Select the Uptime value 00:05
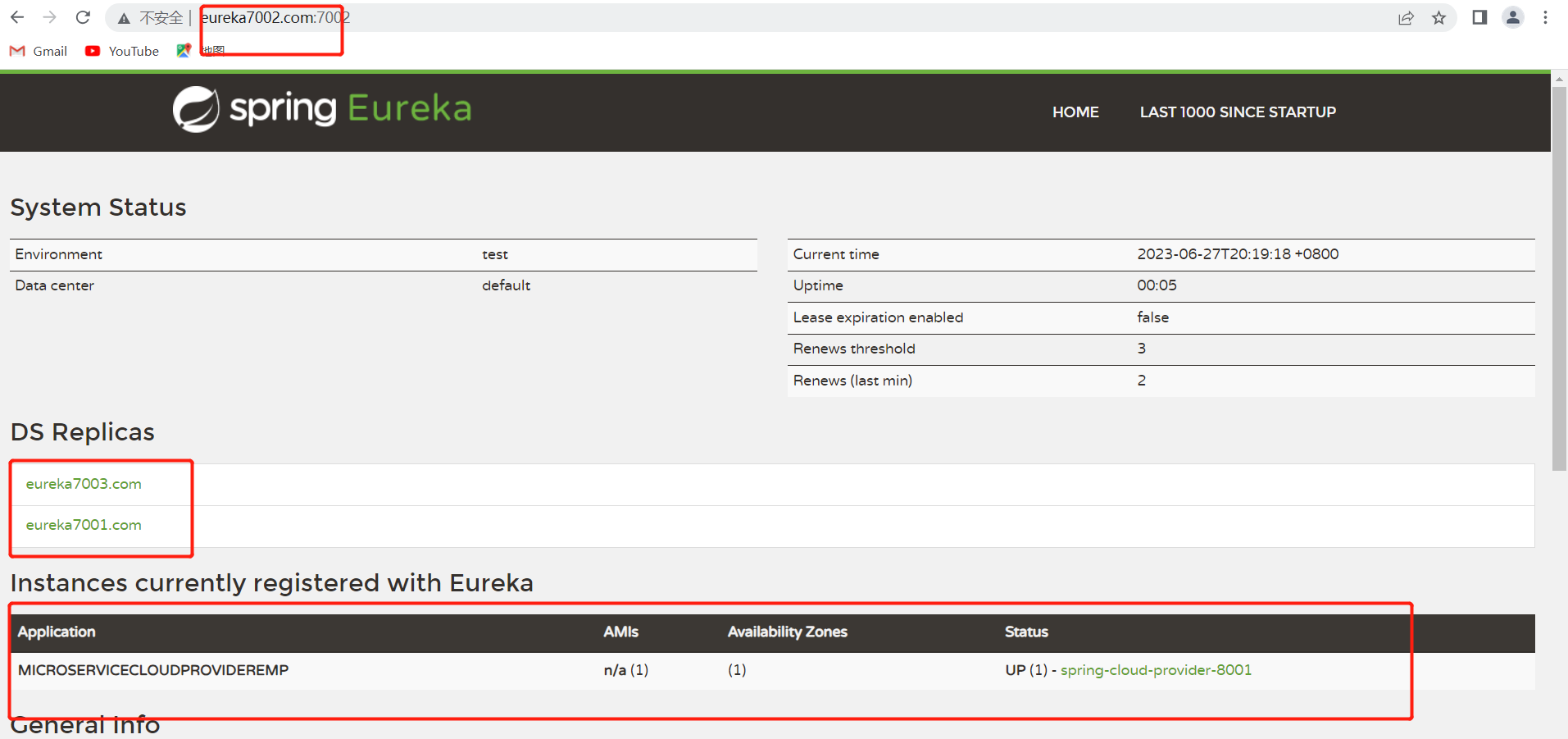This screenshot has width=1568, height=739. tap(1157, 285)
